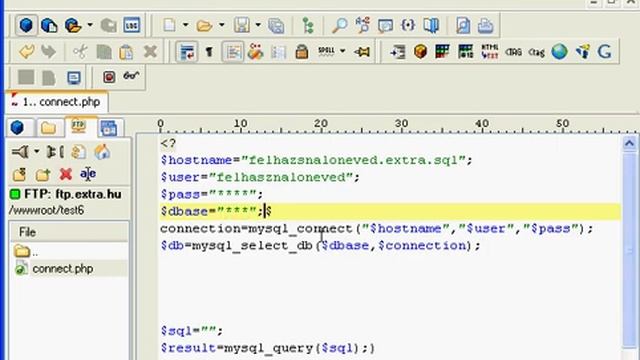Select the connect.php document tab

[x=57, y=102]
